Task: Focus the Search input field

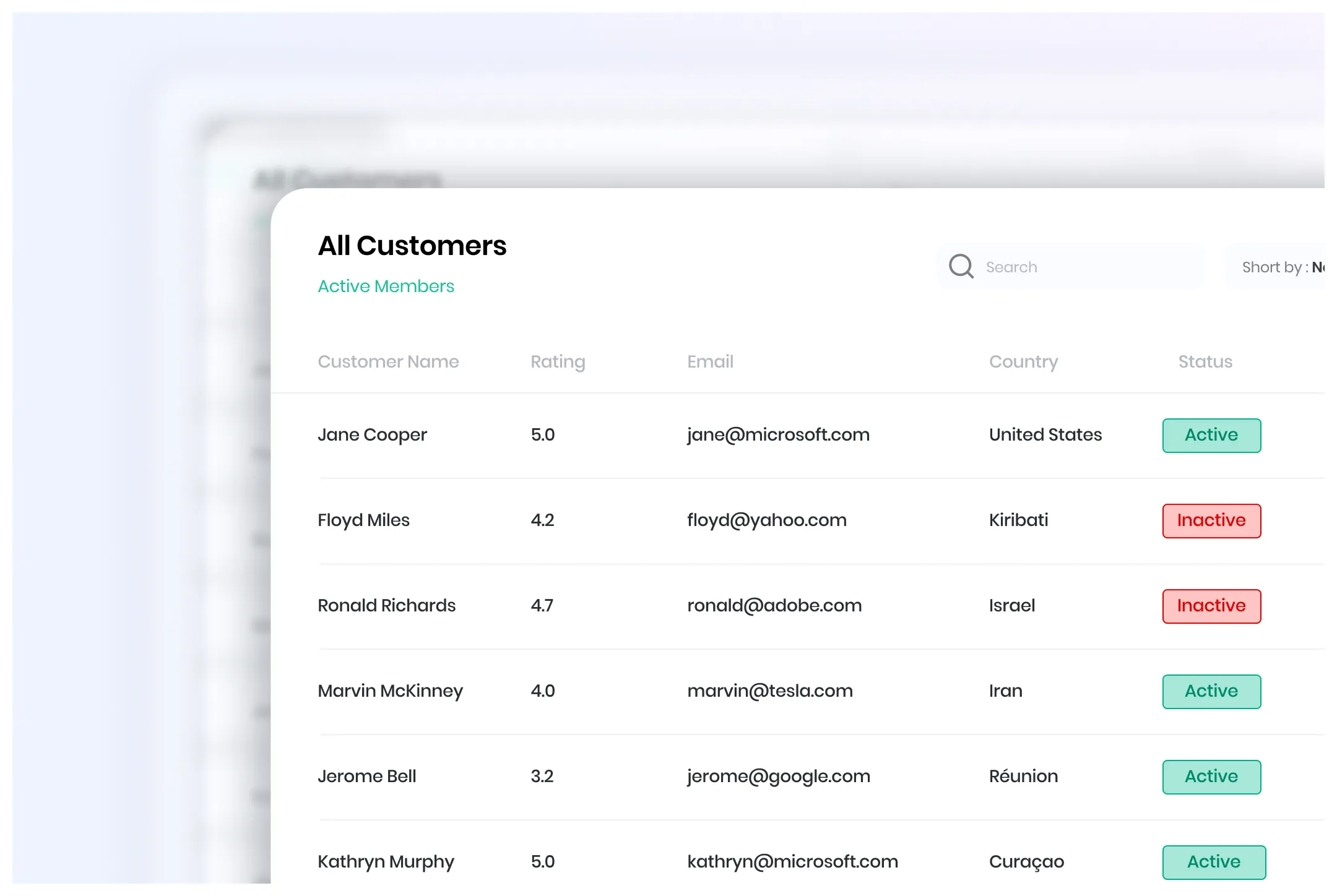Action: click(1071, 267)
